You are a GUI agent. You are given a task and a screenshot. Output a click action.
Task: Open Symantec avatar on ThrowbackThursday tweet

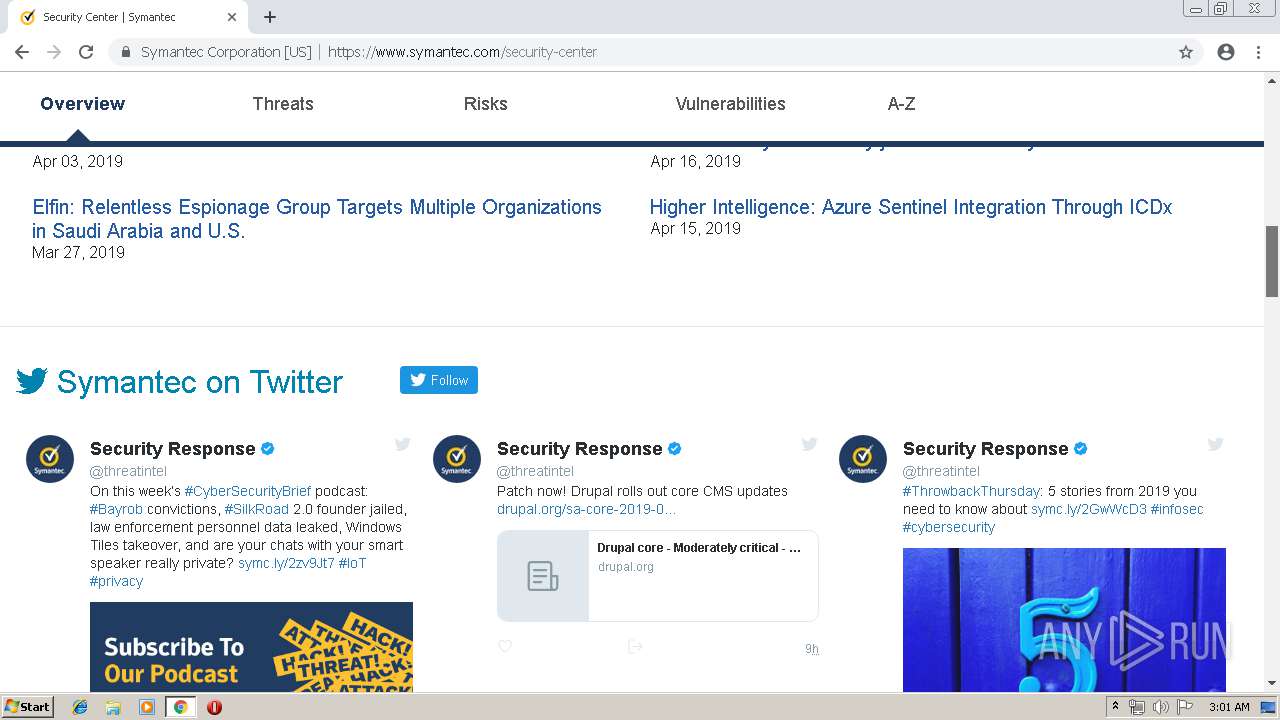[x=863, y=459]
